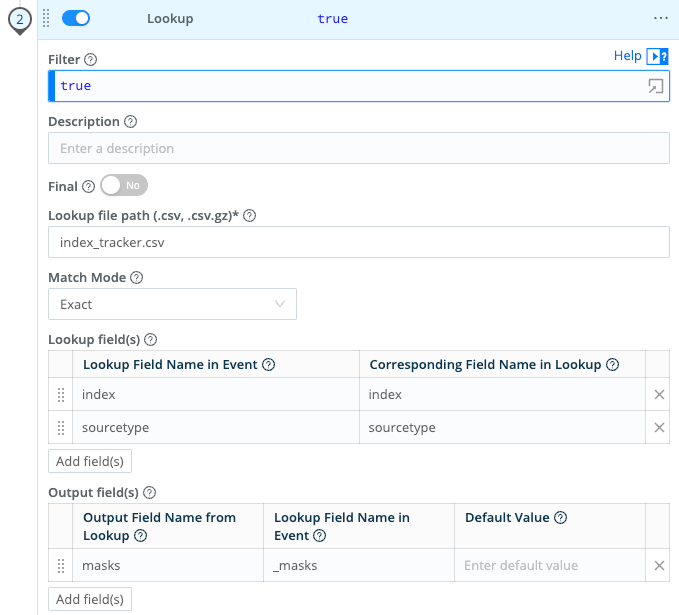679x615 pixels.
Task: Remove the index lookup field row
Action: click(x=659, y=395)
